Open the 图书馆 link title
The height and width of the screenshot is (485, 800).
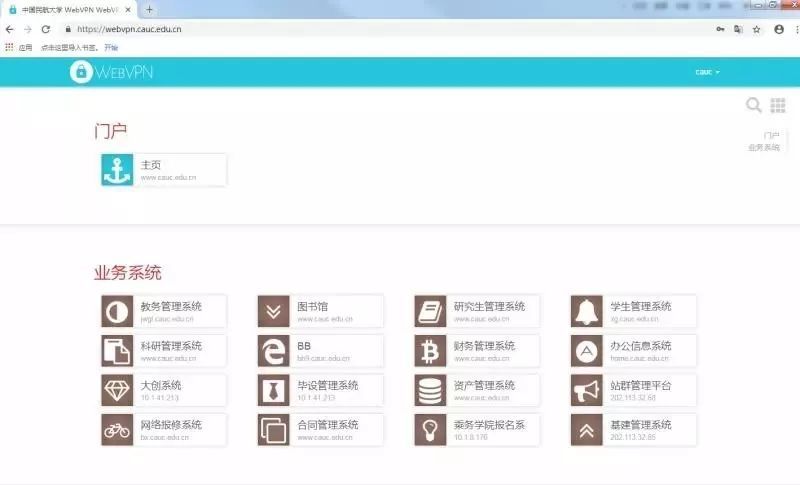pyautogui.click(x=312, y=307)
